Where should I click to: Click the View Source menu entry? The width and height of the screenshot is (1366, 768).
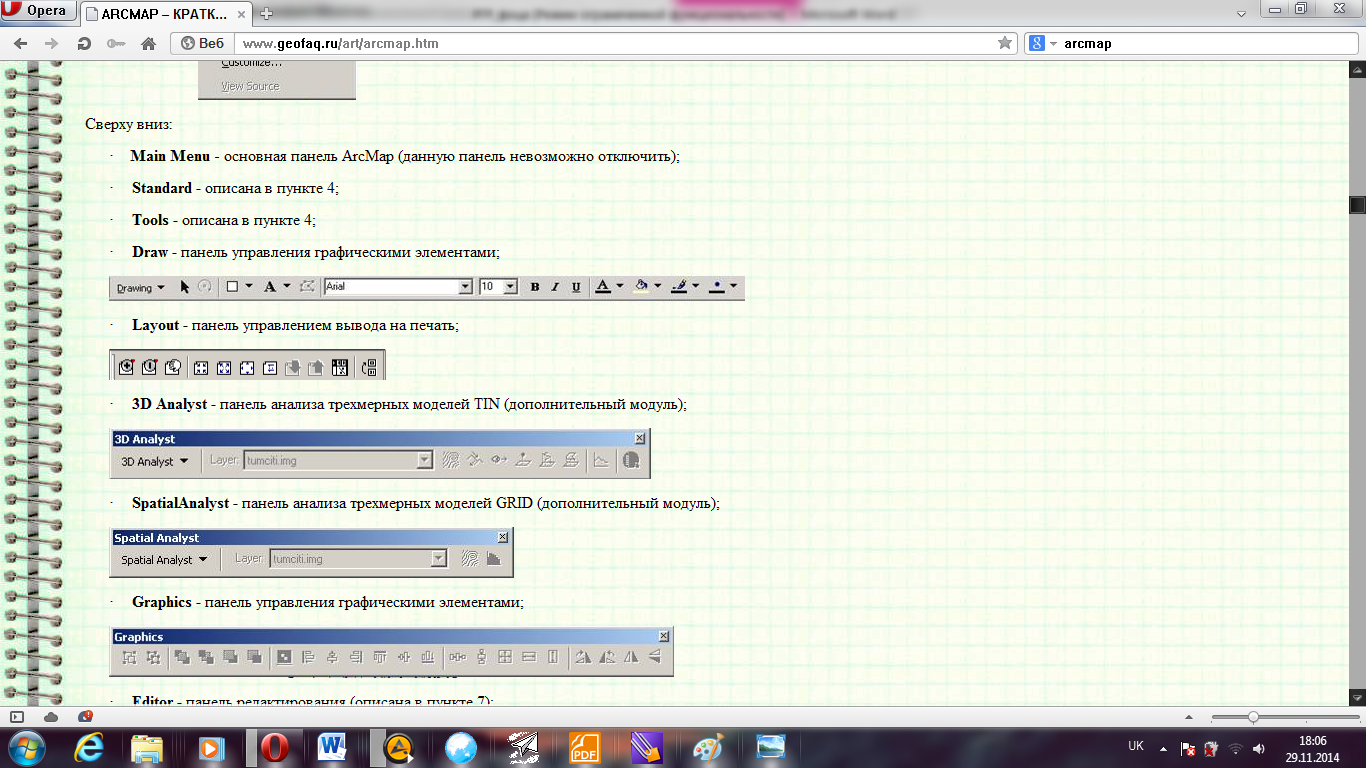pos(249,86)
